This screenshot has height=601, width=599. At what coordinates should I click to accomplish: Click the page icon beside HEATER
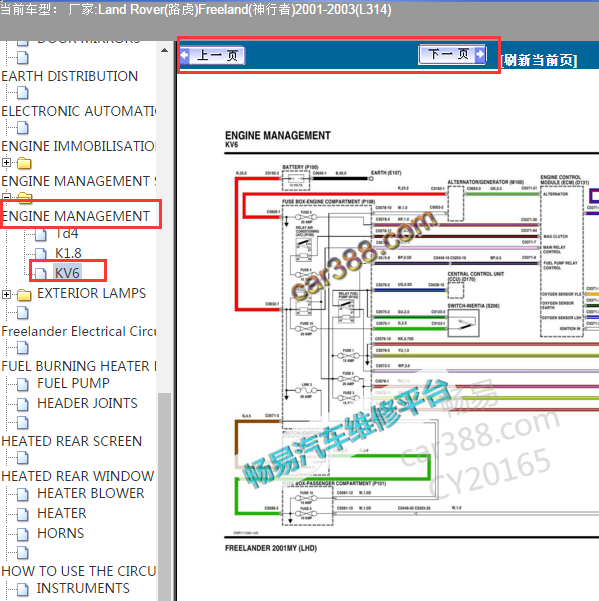click(x=23, y=514)
